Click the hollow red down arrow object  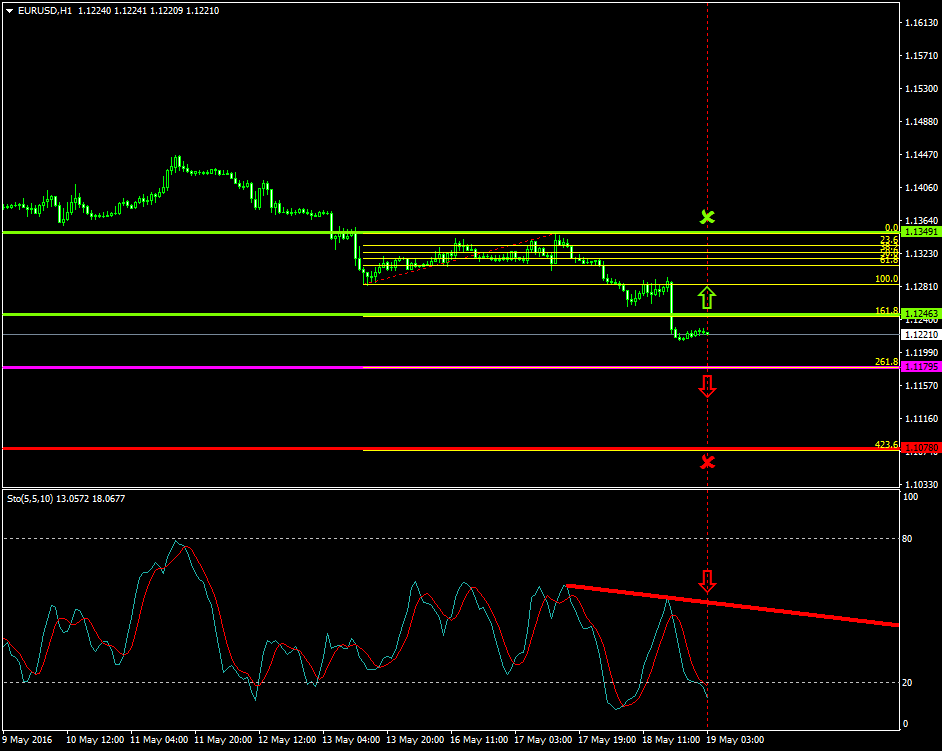tap(708, 387)
